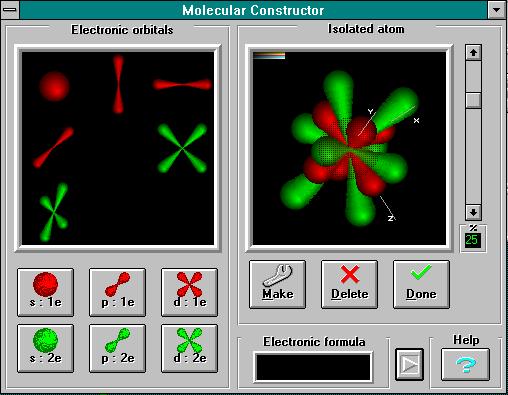
Task: Select the large green four-lobed d orbital
Action: click(x=182, y=148)
